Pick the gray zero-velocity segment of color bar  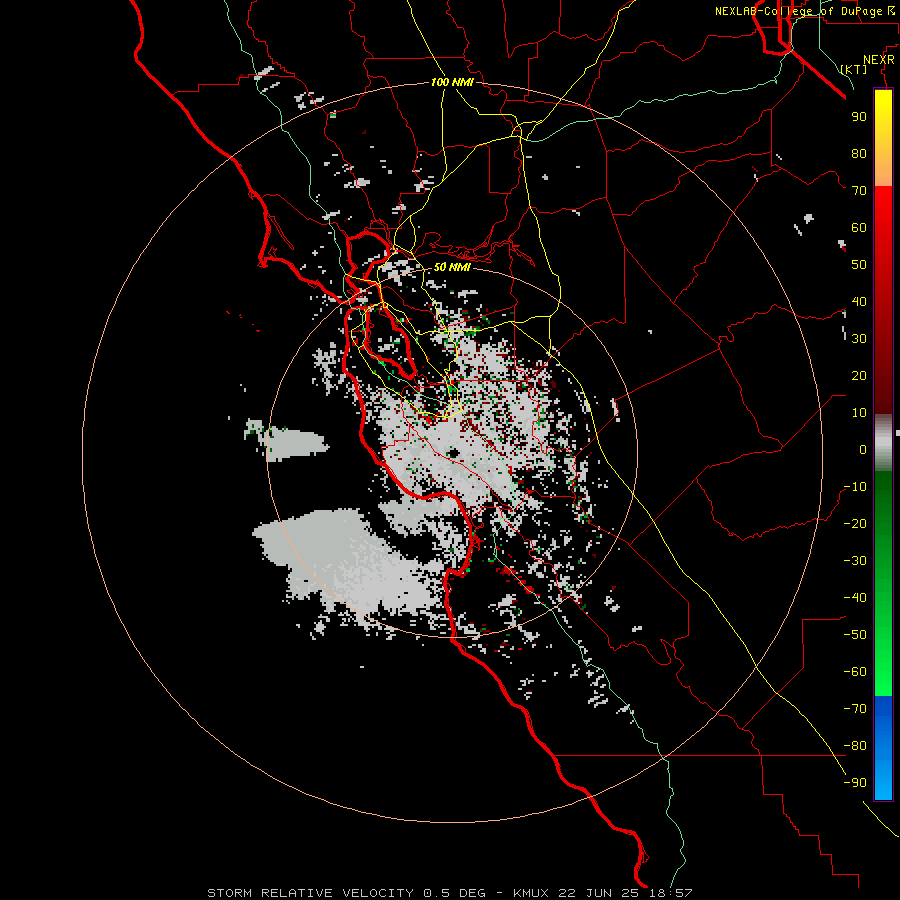tap(883, 442)
